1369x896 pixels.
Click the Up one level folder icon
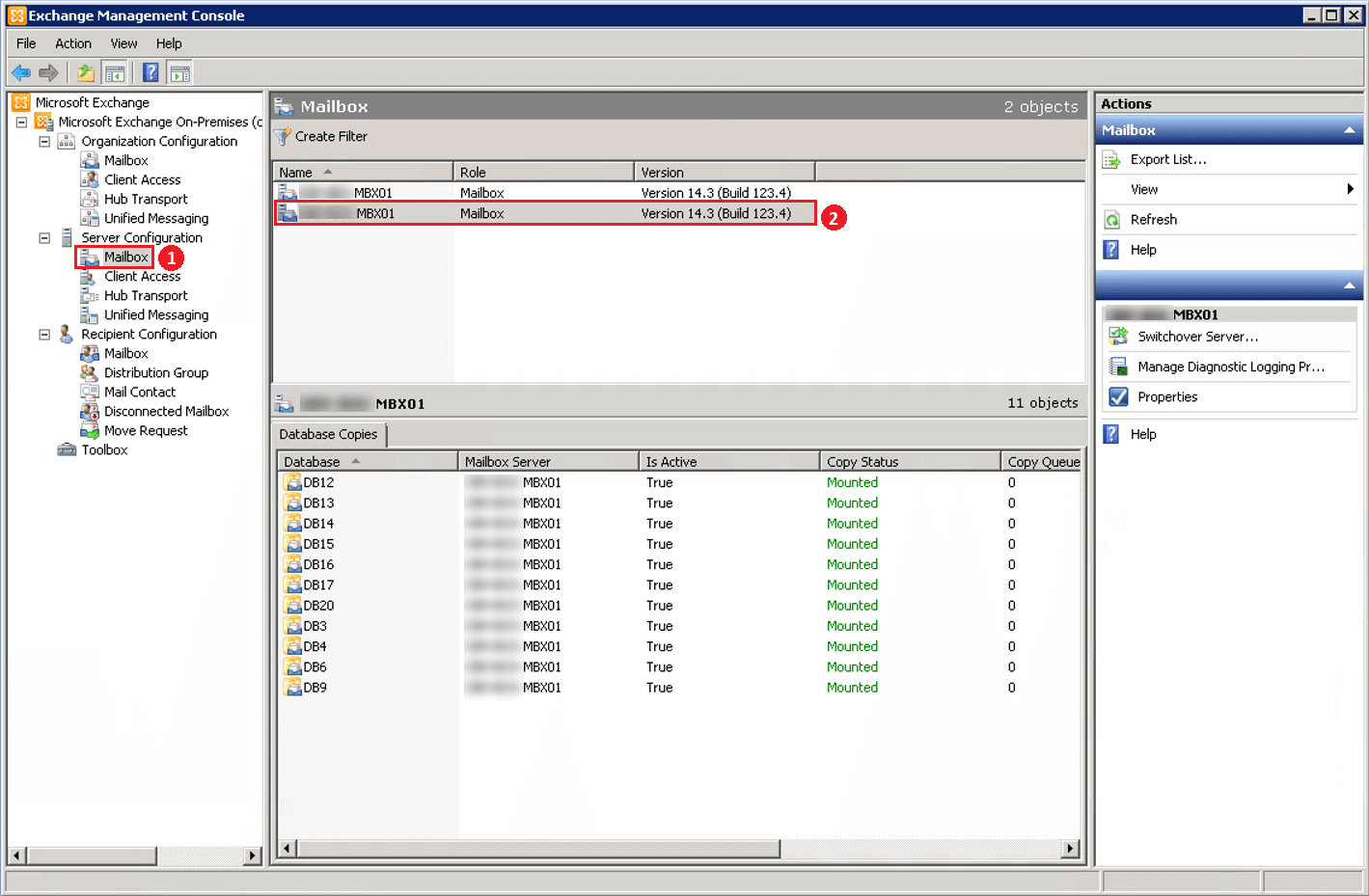(x=86, y=72)
